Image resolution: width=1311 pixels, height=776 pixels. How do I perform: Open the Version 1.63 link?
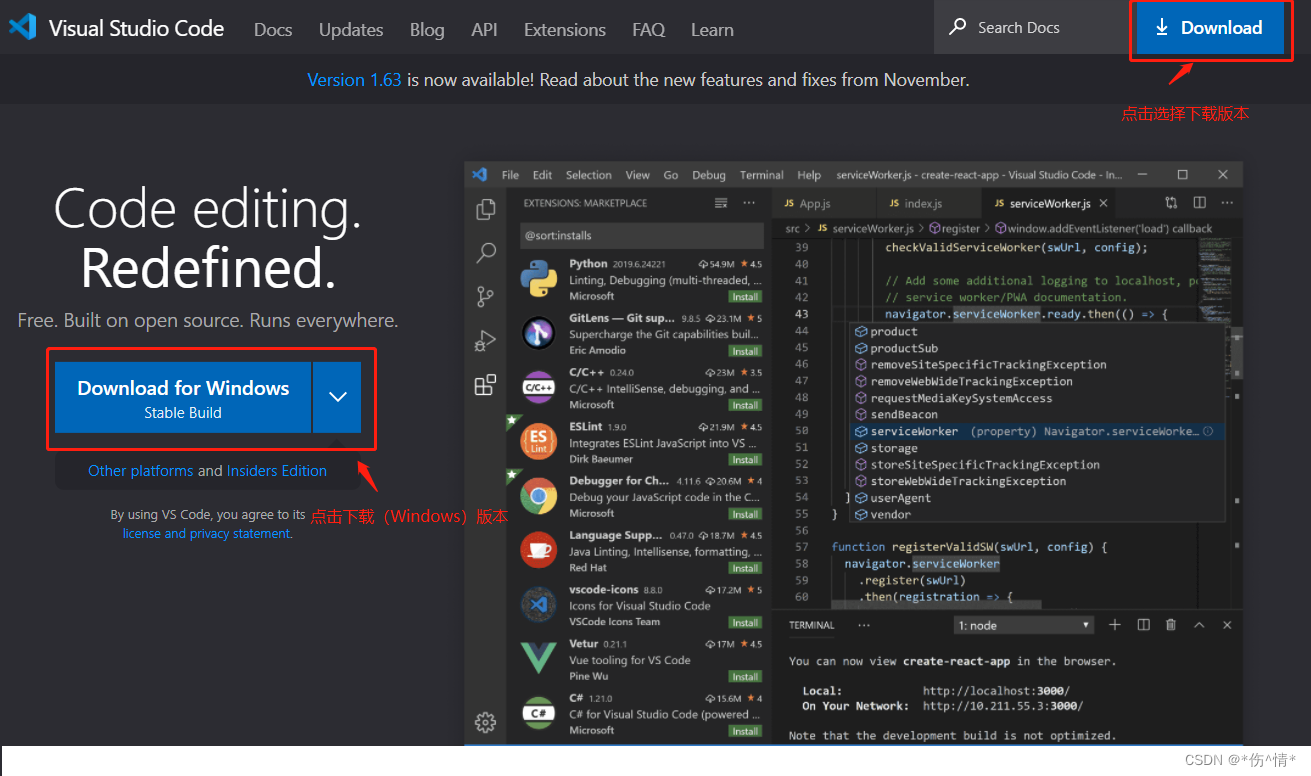tap(354, 80)
